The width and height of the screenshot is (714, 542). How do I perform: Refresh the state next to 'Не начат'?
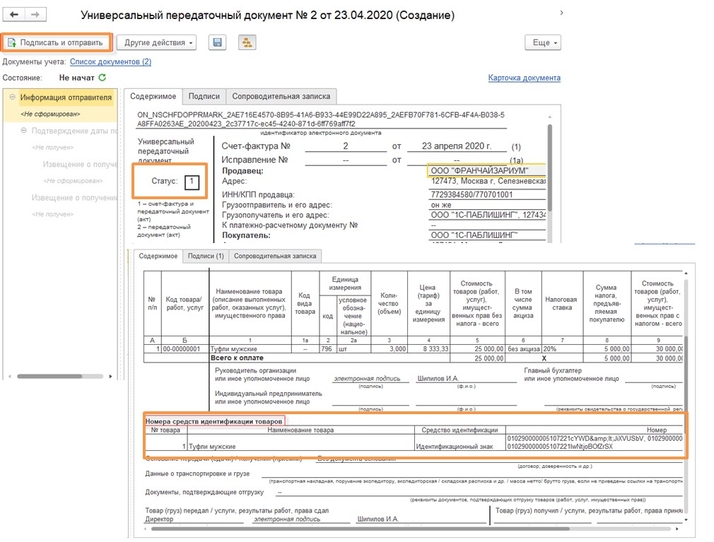click(101, 77)
